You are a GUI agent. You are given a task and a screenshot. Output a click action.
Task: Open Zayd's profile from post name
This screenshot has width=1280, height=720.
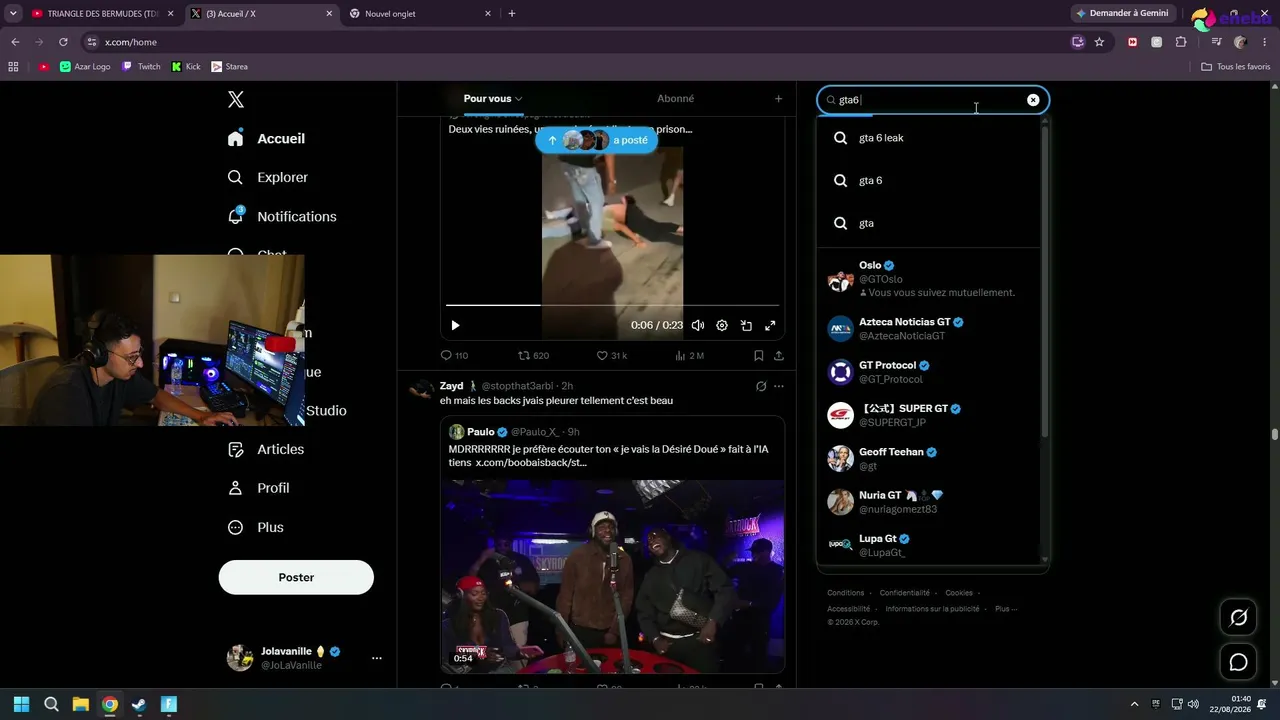[451, 386]
